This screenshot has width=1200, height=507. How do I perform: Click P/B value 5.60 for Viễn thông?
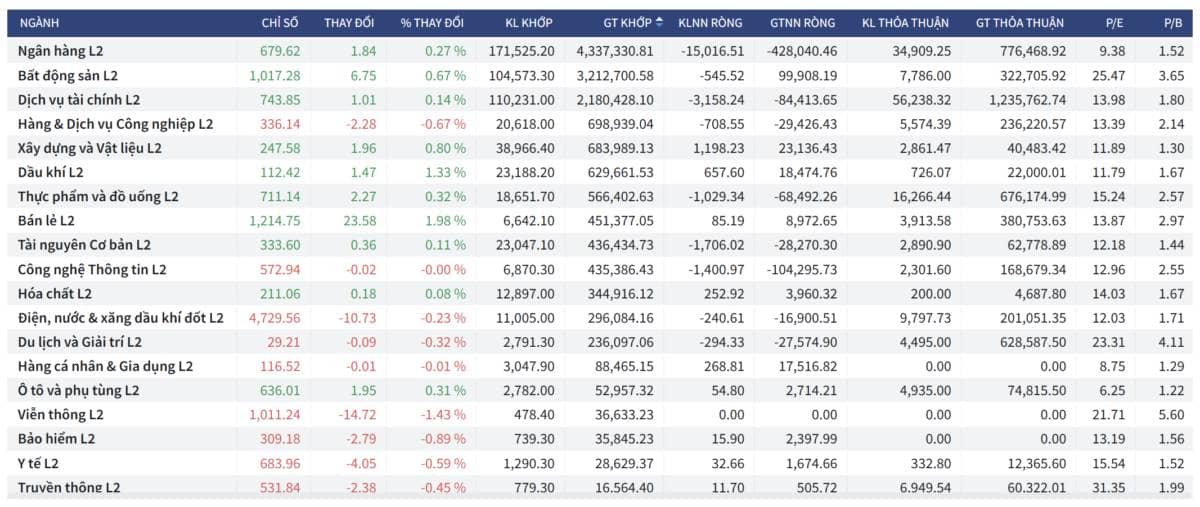[1171, 414]
